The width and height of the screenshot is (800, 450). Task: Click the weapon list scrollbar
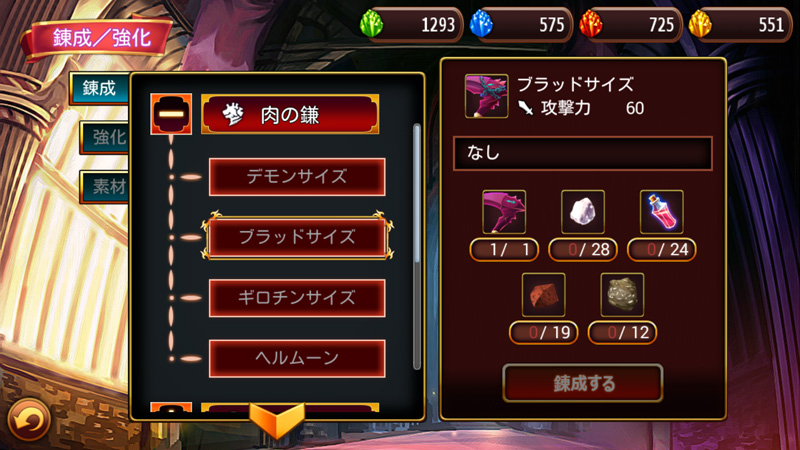417,246
